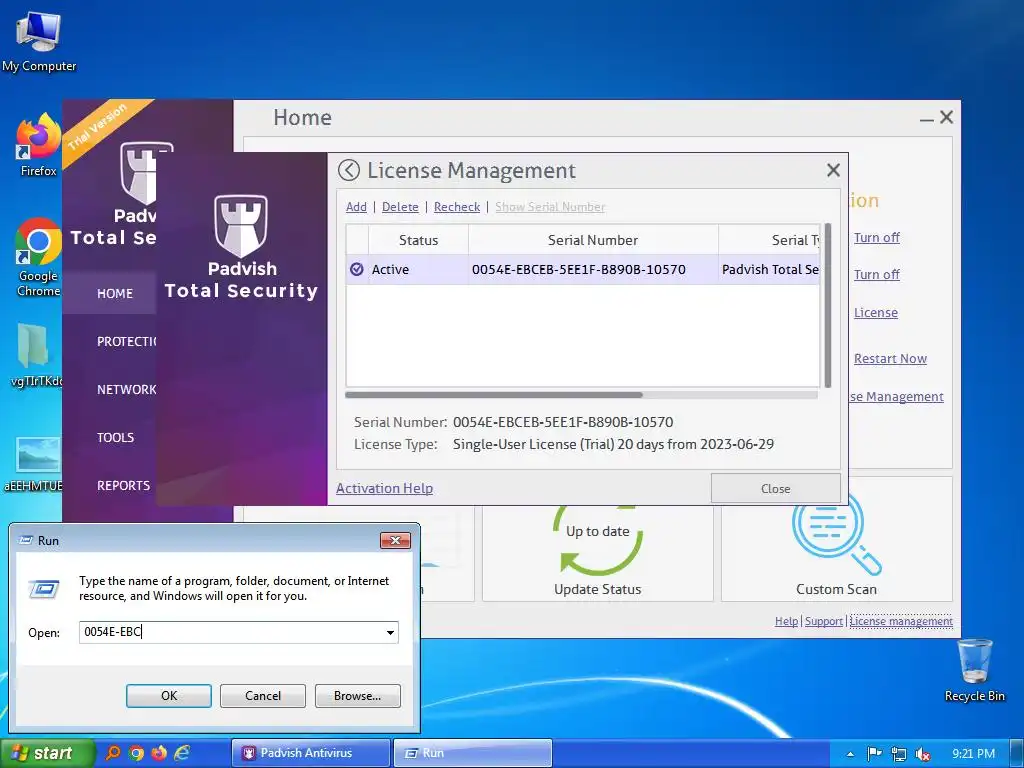Image resolution: width=1024 pixels, height=768 pixels.
Task: Open the TOOLS section in sidebar
Action: (x=116, y=438)
